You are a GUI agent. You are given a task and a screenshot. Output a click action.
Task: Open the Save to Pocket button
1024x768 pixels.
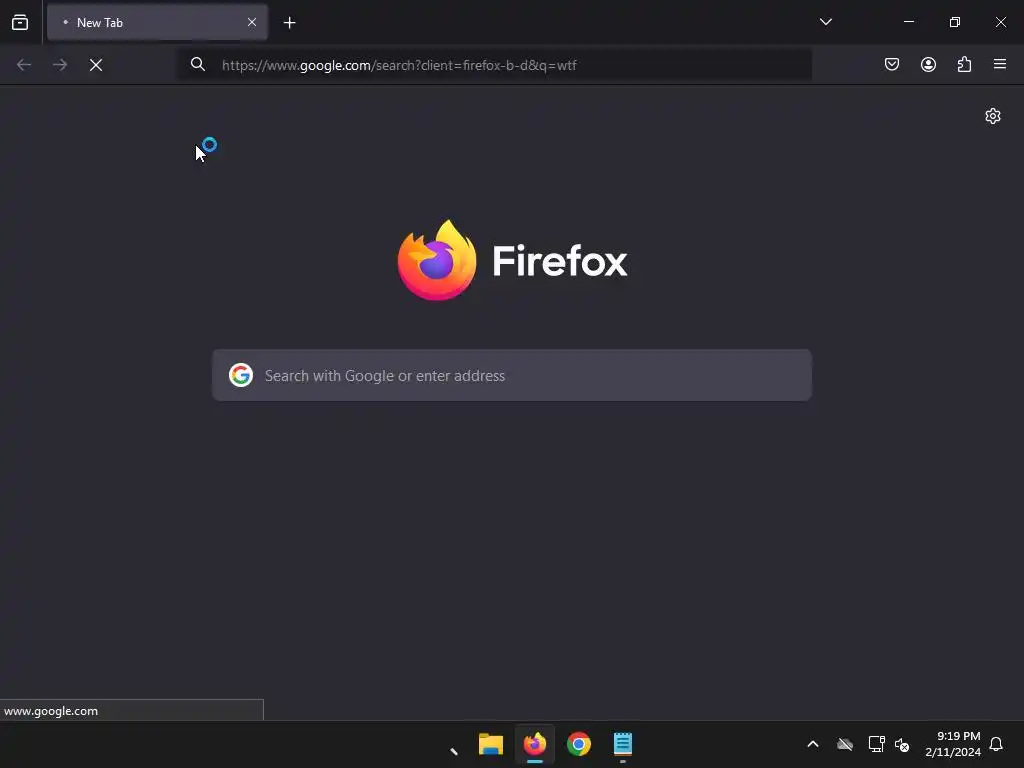point(892,64)
